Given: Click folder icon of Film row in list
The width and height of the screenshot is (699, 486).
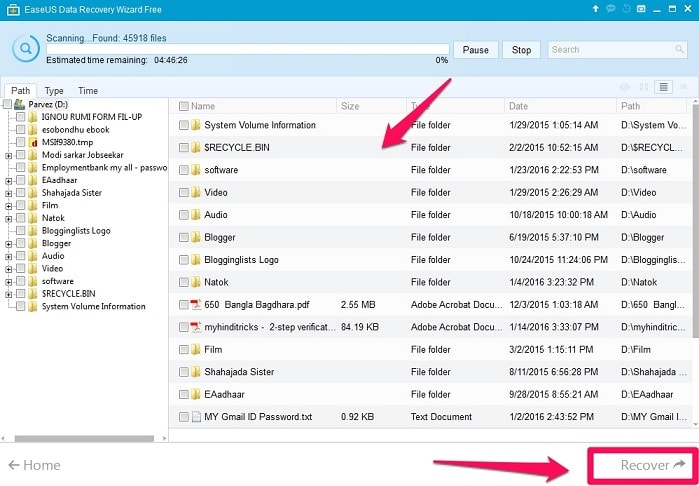Looking at the screenshot, I should click(196, 349).
